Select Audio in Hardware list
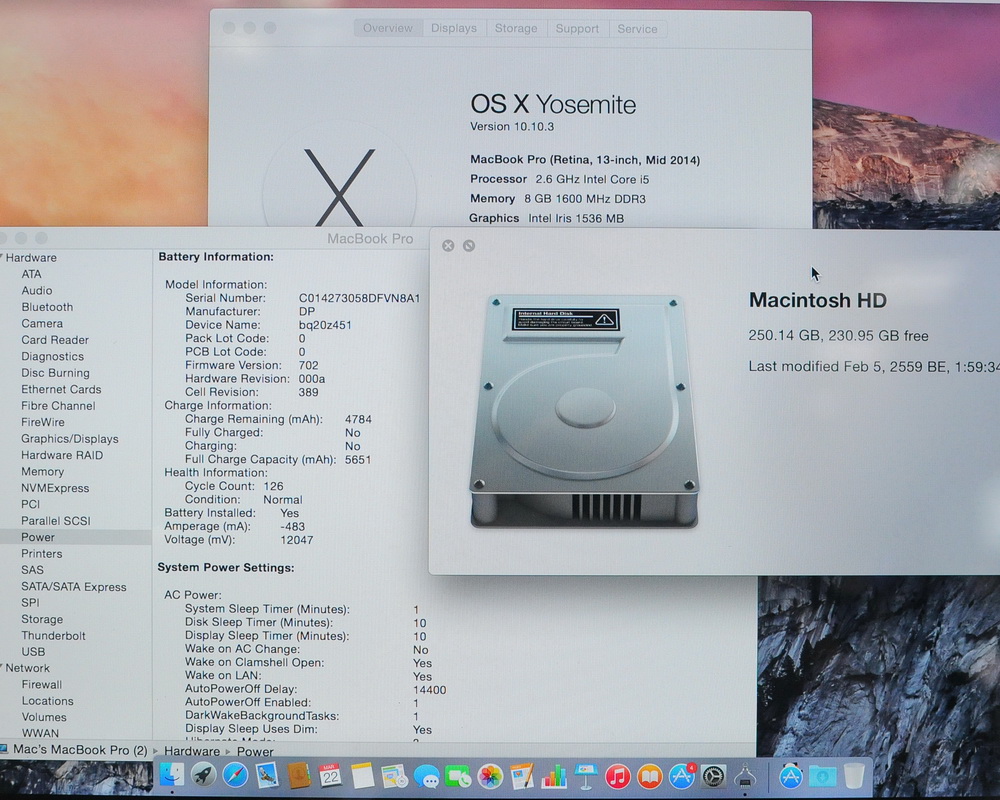 pos(36,291)
